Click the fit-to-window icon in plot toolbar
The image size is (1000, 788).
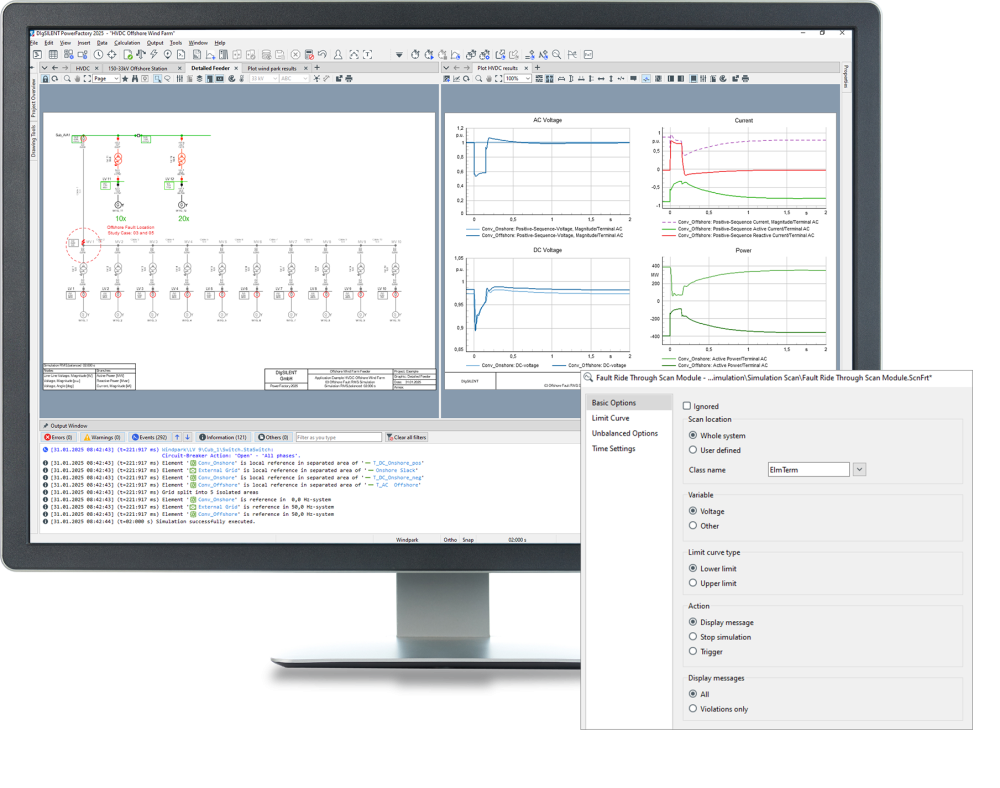(499, 79)
